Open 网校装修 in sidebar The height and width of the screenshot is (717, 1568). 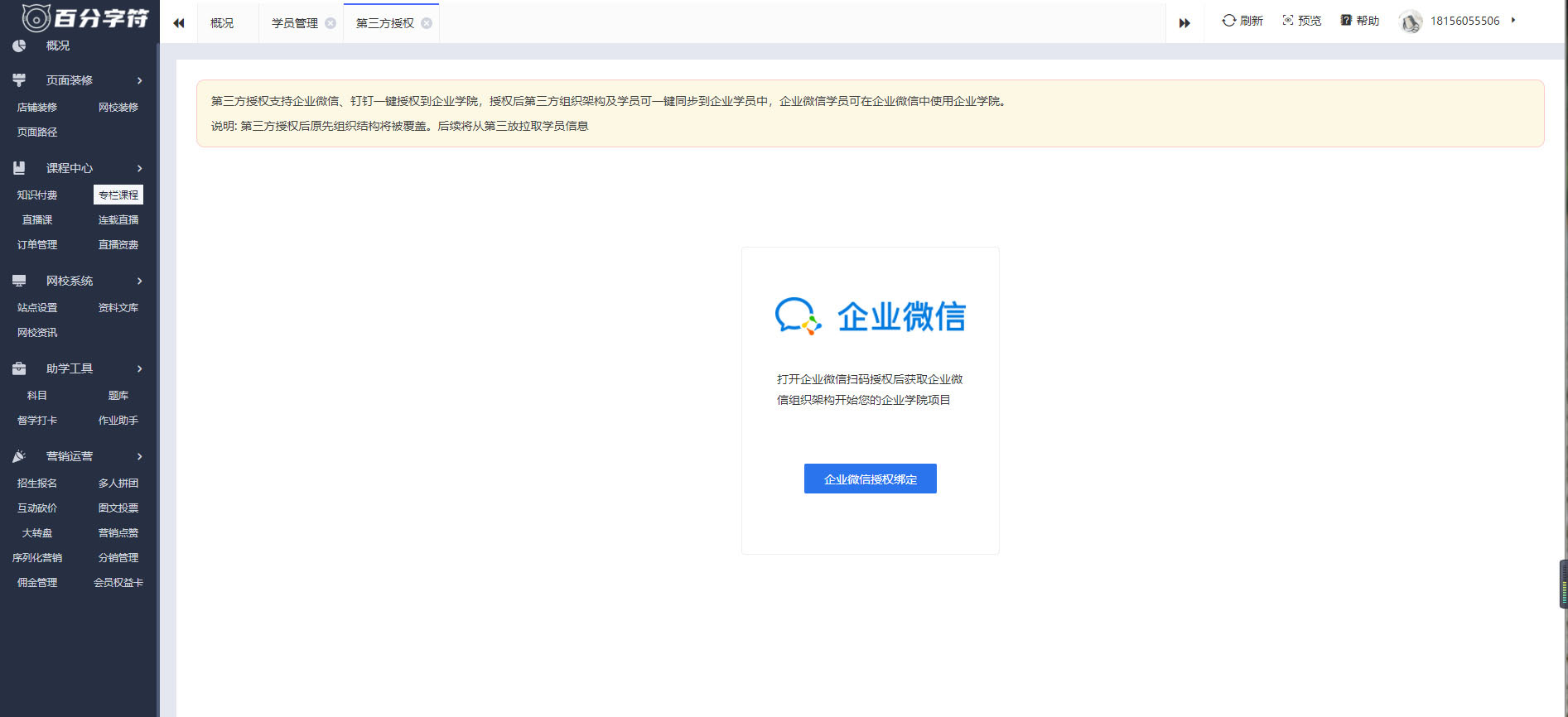point(118,108)
